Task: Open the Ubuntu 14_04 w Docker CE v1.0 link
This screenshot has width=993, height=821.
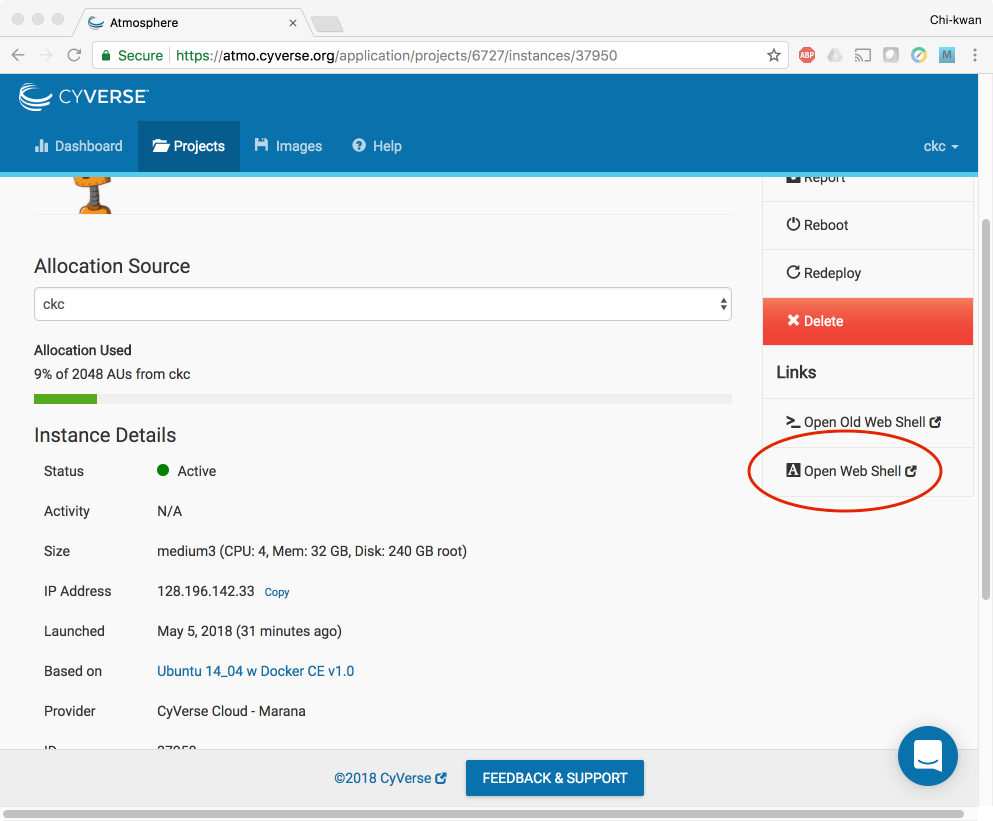Action: tap(255, 671)
